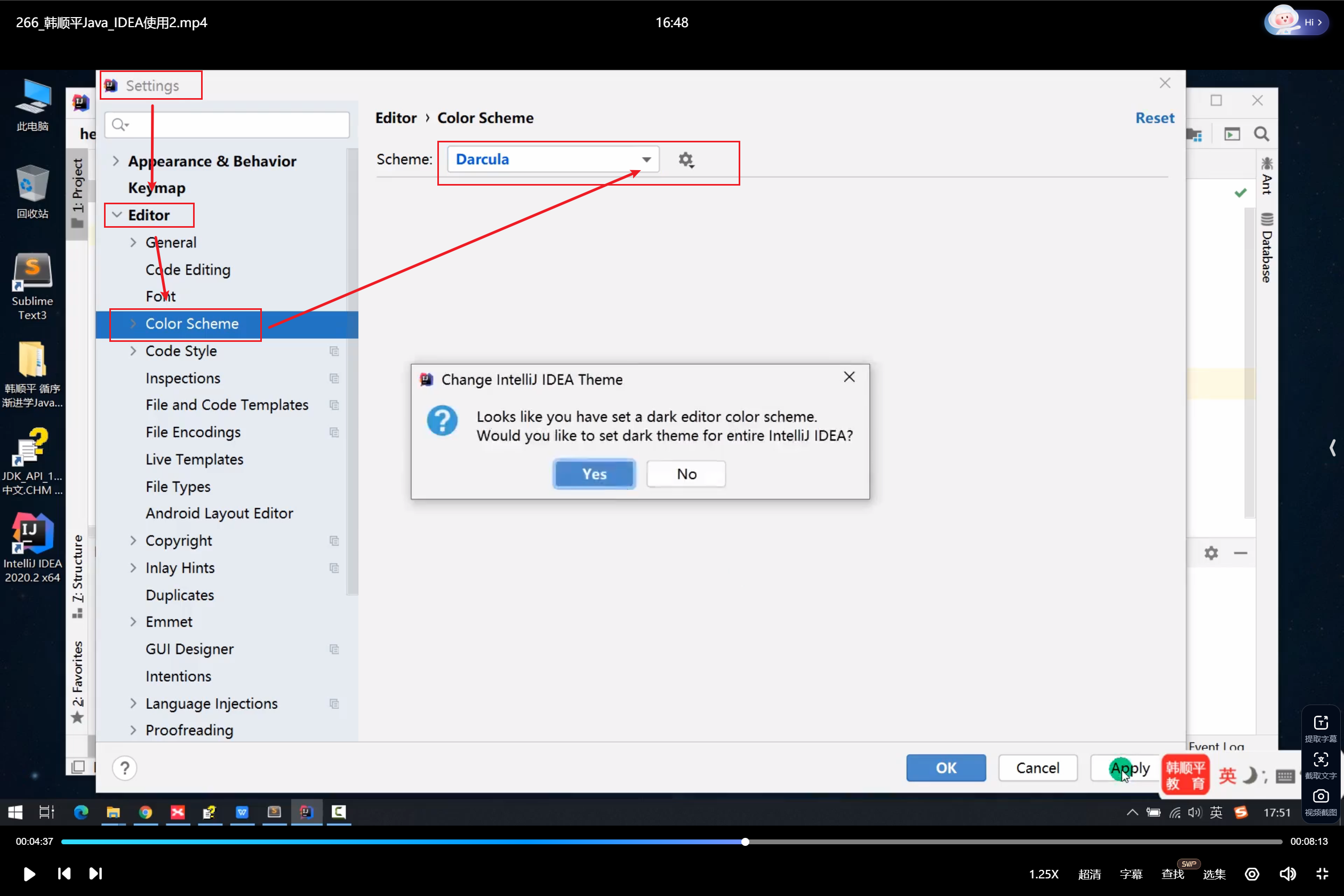
Task: Toggle the 字幕 subtitles option
Action: click(1130, 874)
